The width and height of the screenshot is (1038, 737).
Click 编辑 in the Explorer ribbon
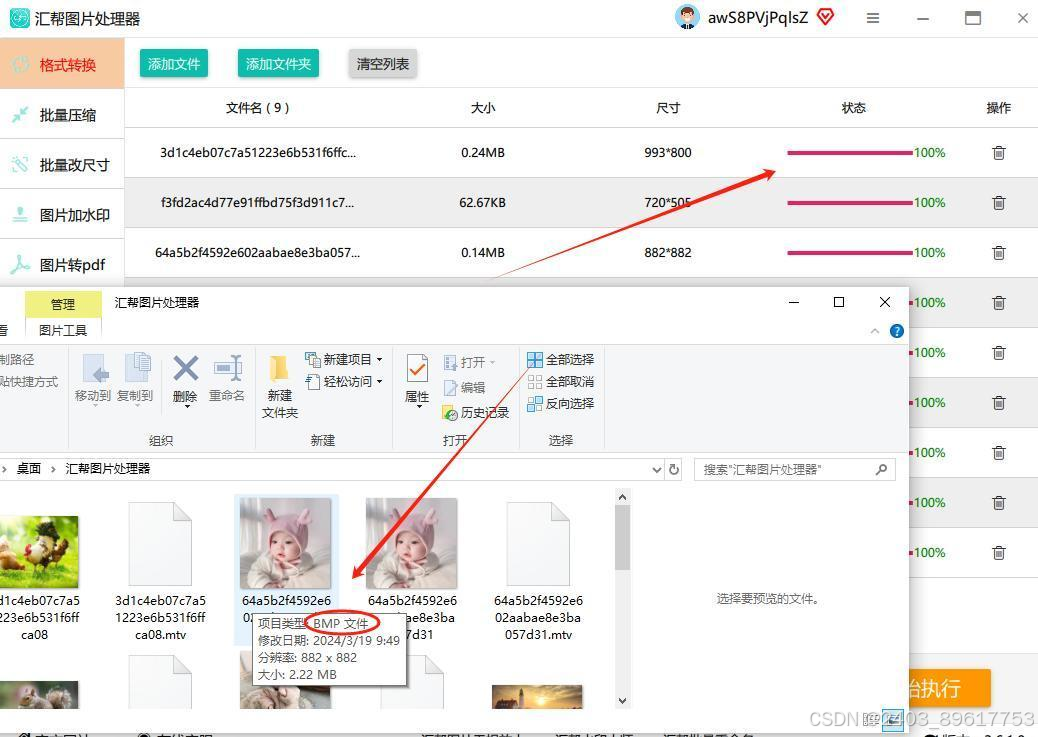(x=465, y=387)
